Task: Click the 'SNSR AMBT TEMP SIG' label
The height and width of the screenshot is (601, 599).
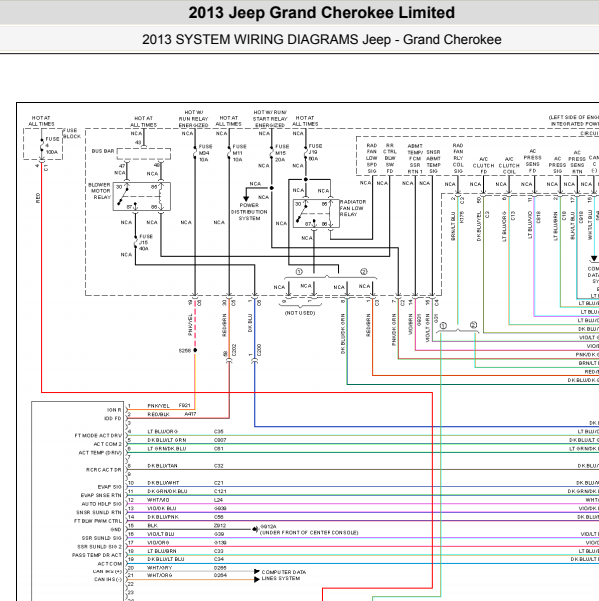Action: [x=433, y=162]
